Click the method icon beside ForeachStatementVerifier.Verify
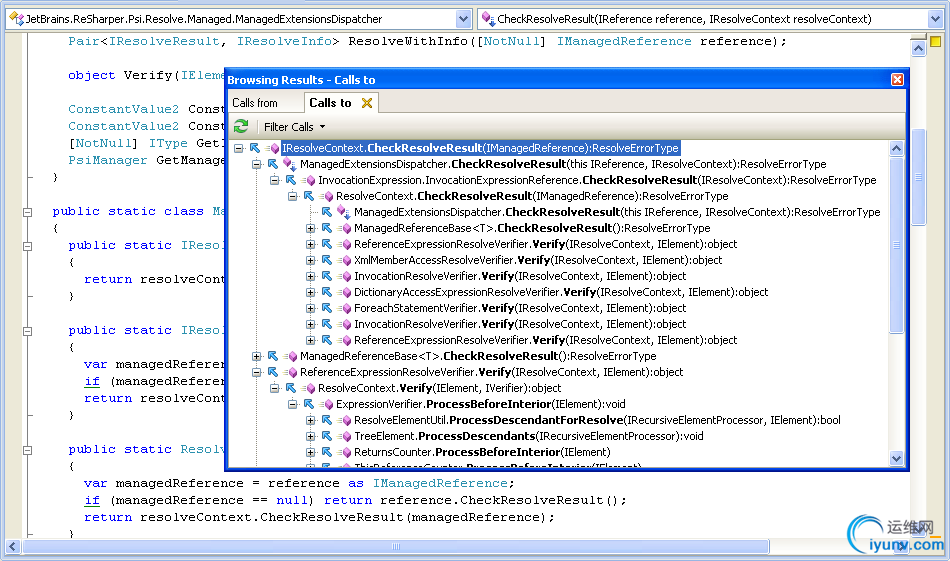 tap(345, 308)
